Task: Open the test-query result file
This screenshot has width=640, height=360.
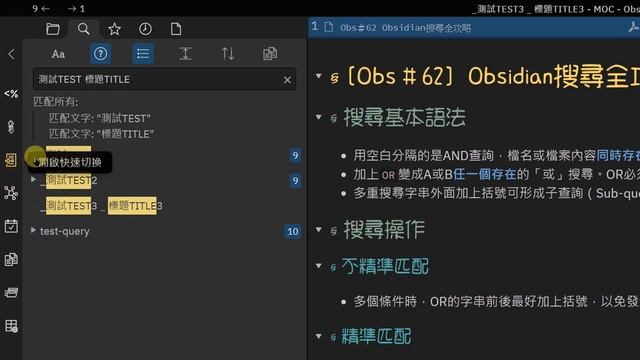Action: [64, 231]
